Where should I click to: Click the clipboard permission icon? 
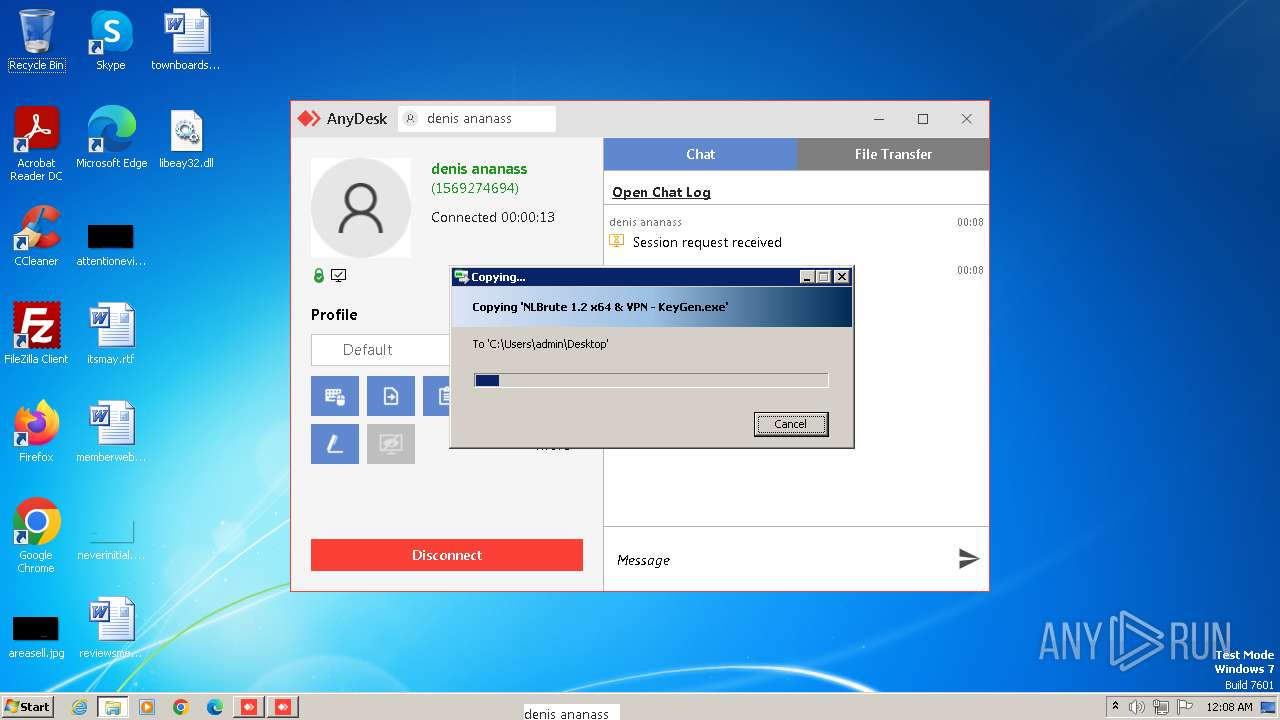click(437, 396)
